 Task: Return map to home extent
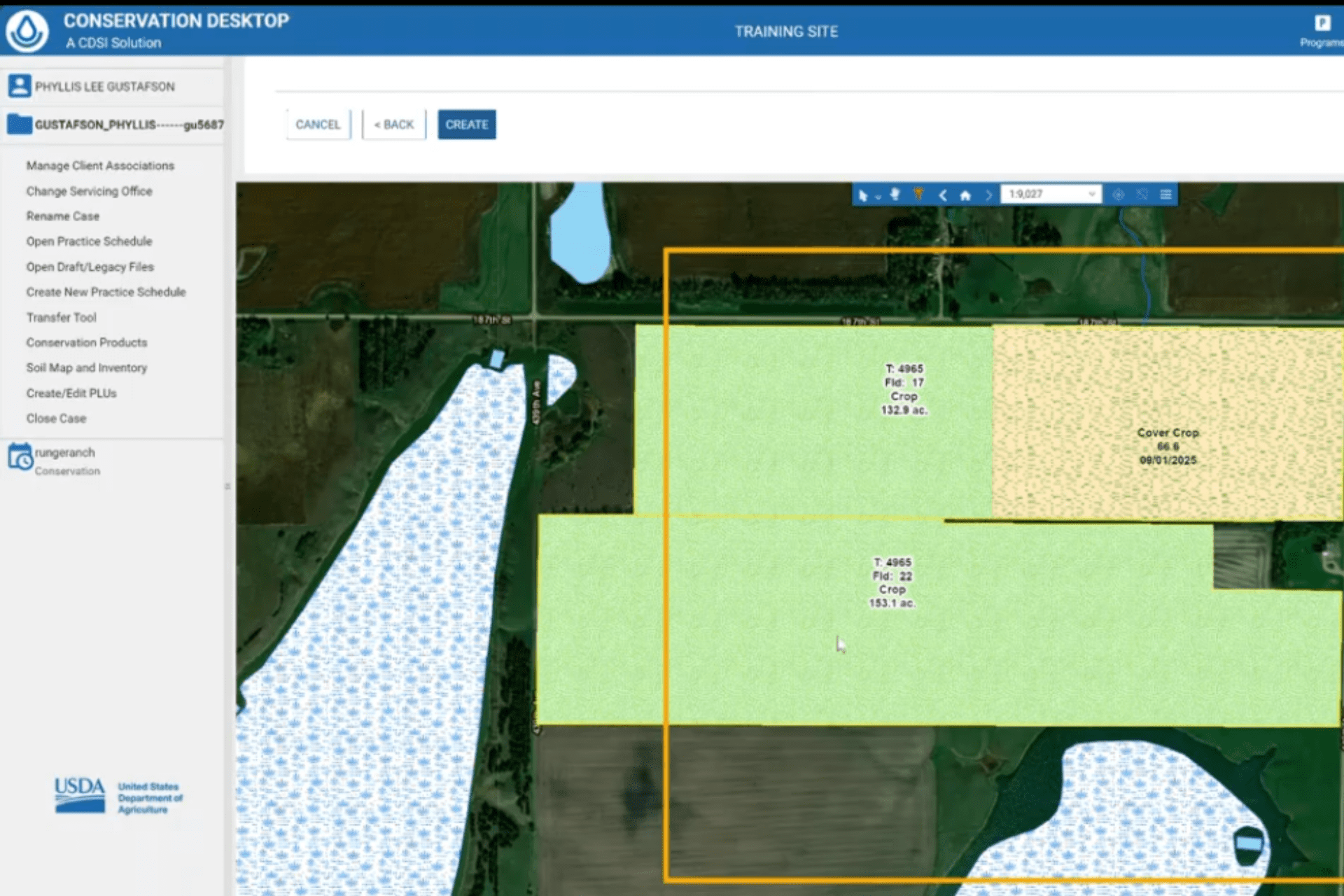(965, 195)
